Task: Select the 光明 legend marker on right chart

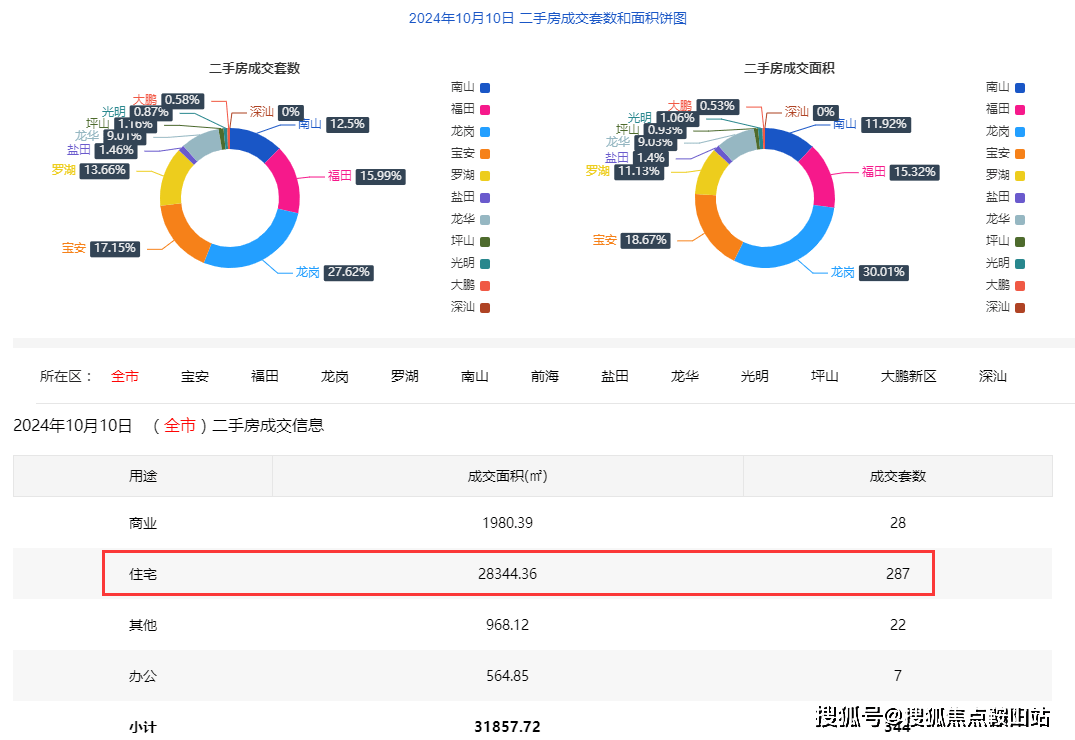Action: point(1018,263)
